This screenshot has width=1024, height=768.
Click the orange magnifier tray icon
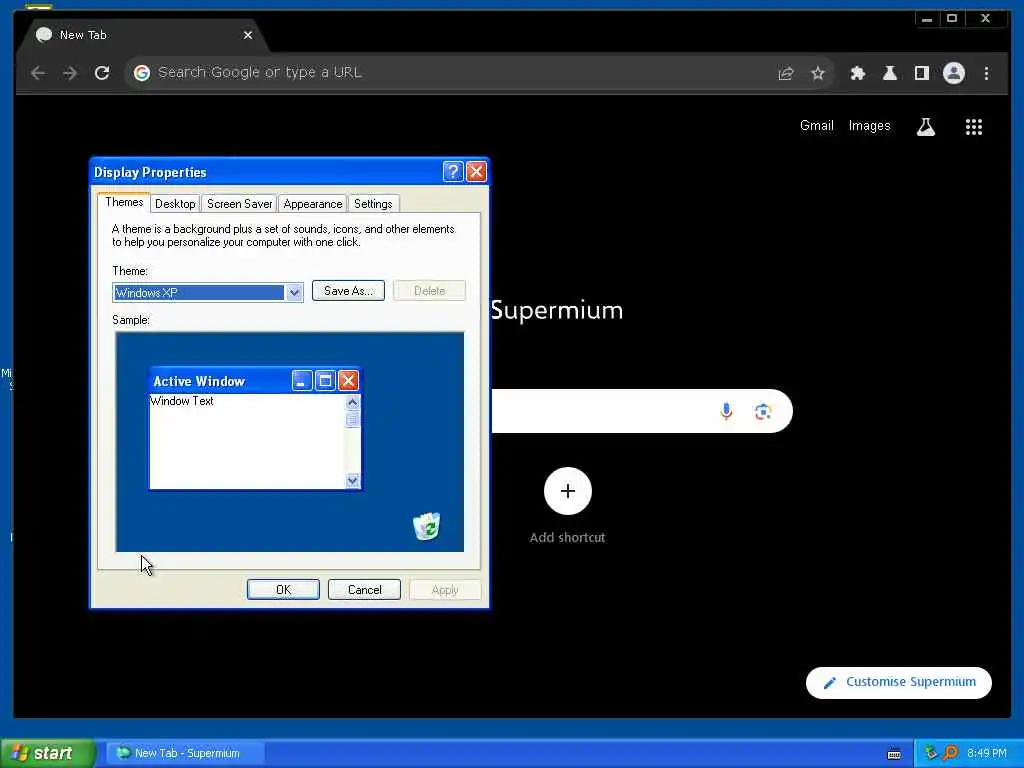coord(950,753)
